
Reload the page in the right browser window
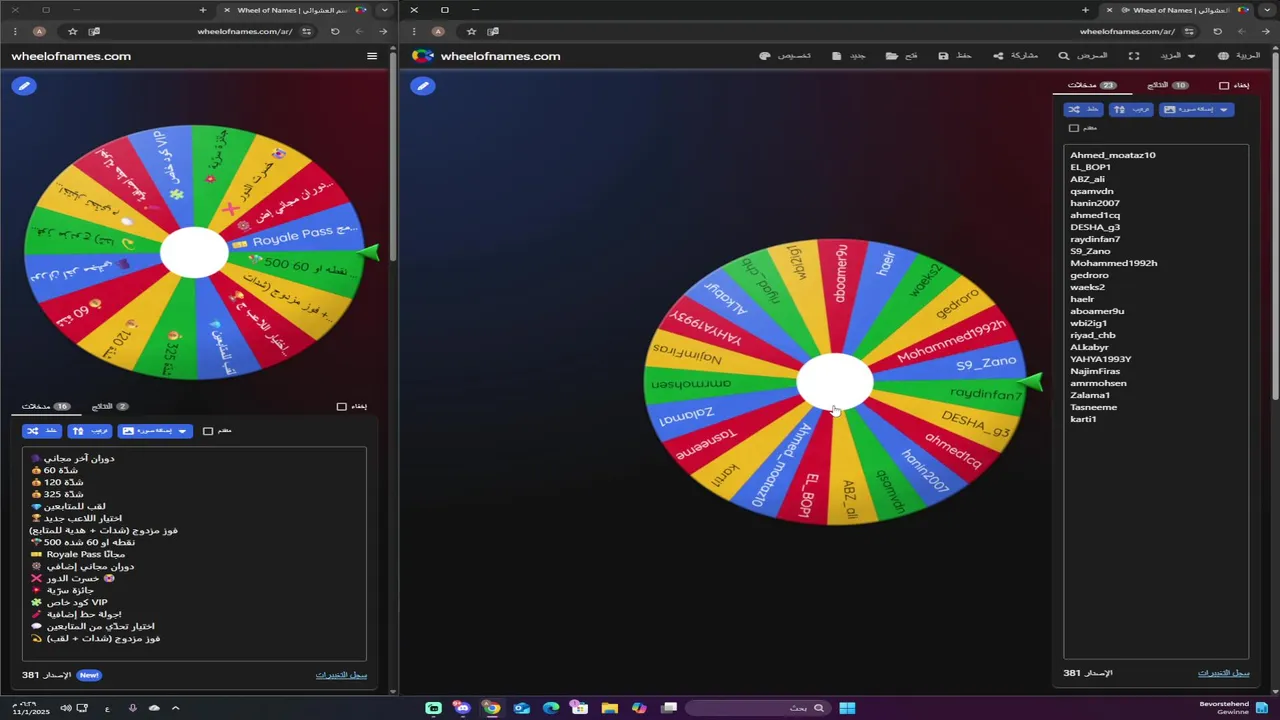coord(1217,31)
